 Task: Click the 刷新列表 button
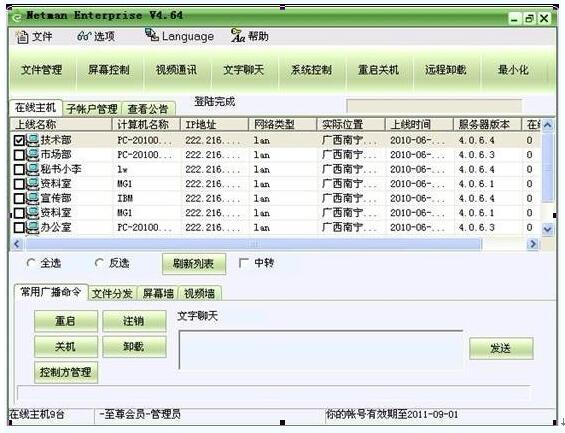194,264
